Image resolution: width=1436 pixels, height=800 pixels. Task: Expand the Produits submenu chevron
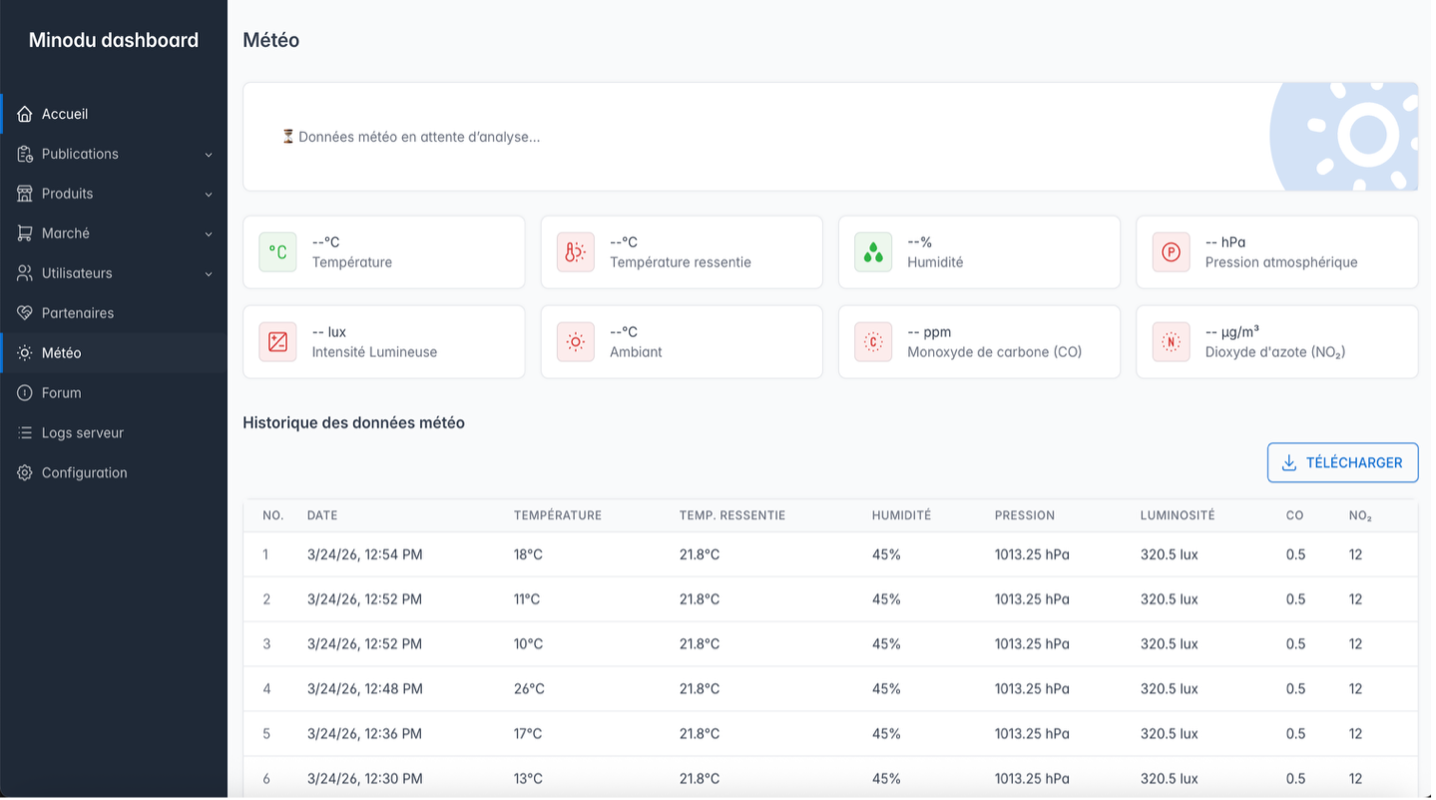[x=209, y=195]
